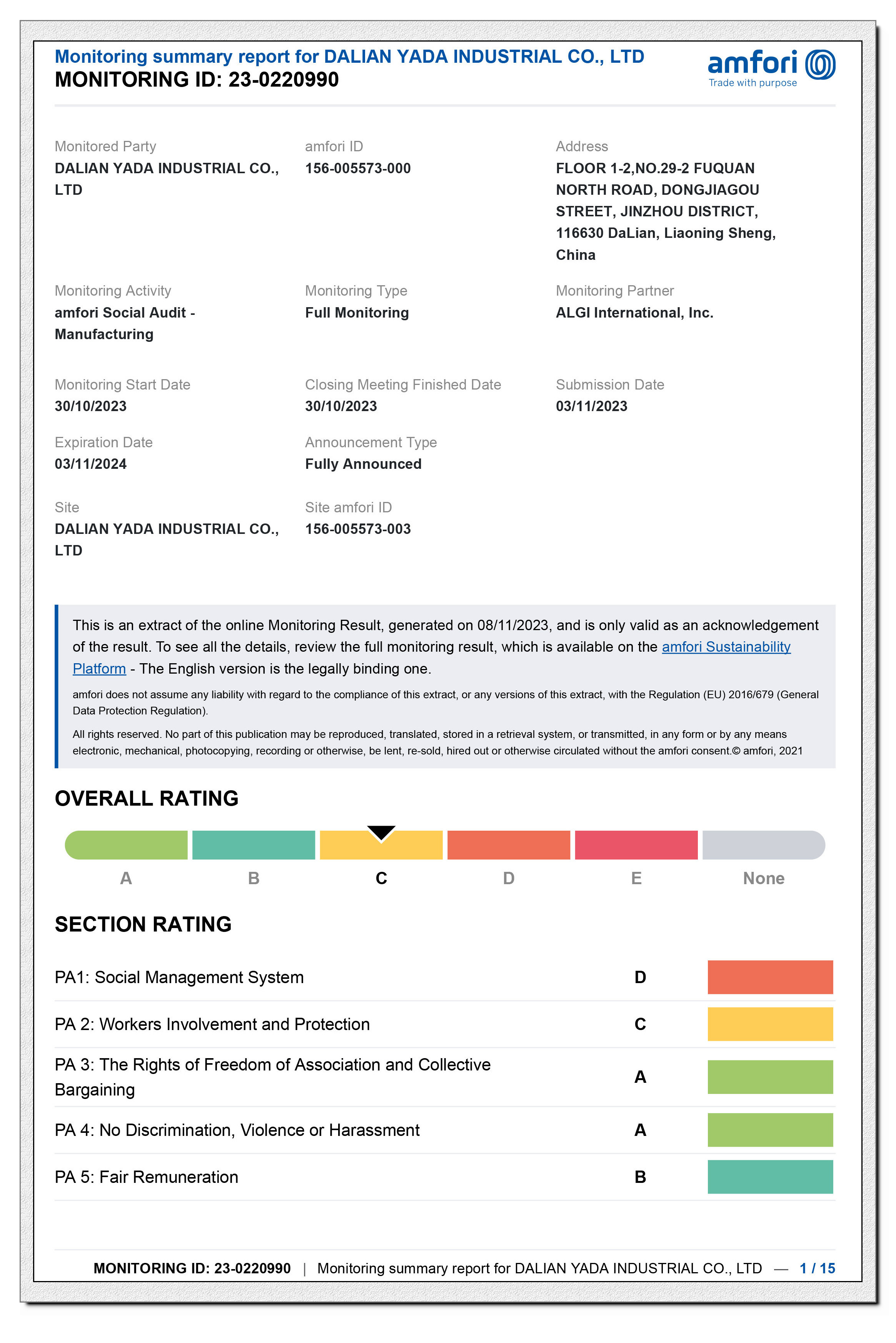Viewport: 896px width, 1343px height.
Task: Click the Monitoring Start Date value '30/10/2023'
Action: tap(90, 406)
